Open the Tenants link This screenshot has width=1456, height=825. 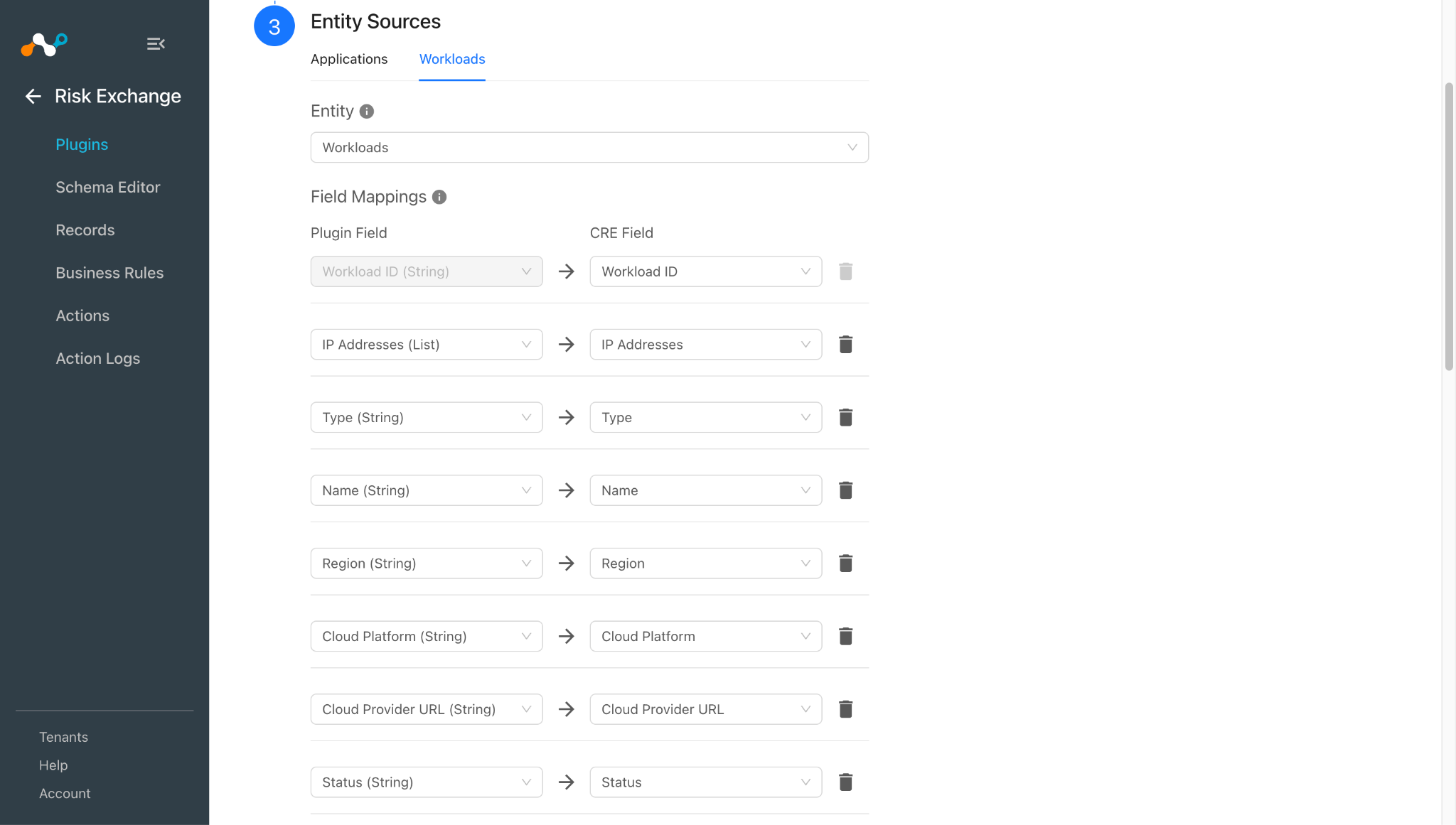point(63,737)
